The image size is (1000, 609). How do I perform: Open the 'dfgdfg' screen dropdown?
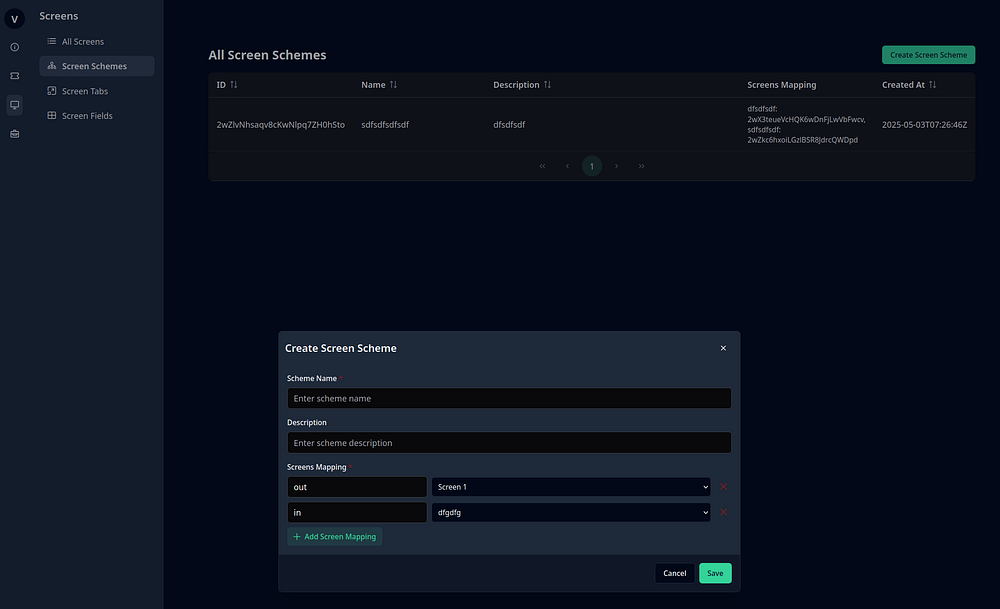click(x=570, y=512)
